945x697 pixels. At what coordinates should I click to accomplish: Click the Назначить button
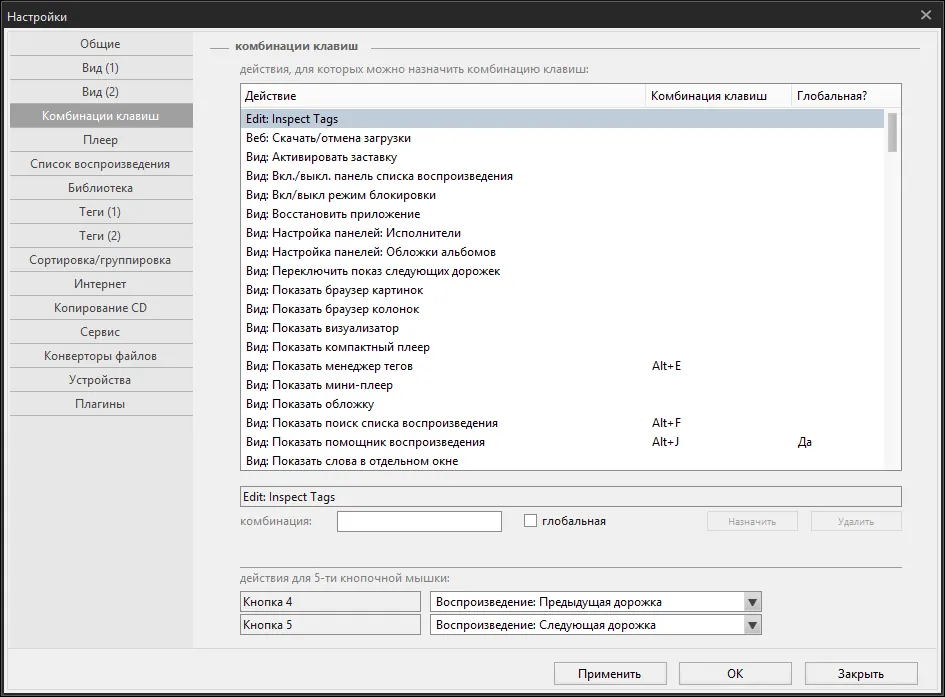tap(752, 522)
